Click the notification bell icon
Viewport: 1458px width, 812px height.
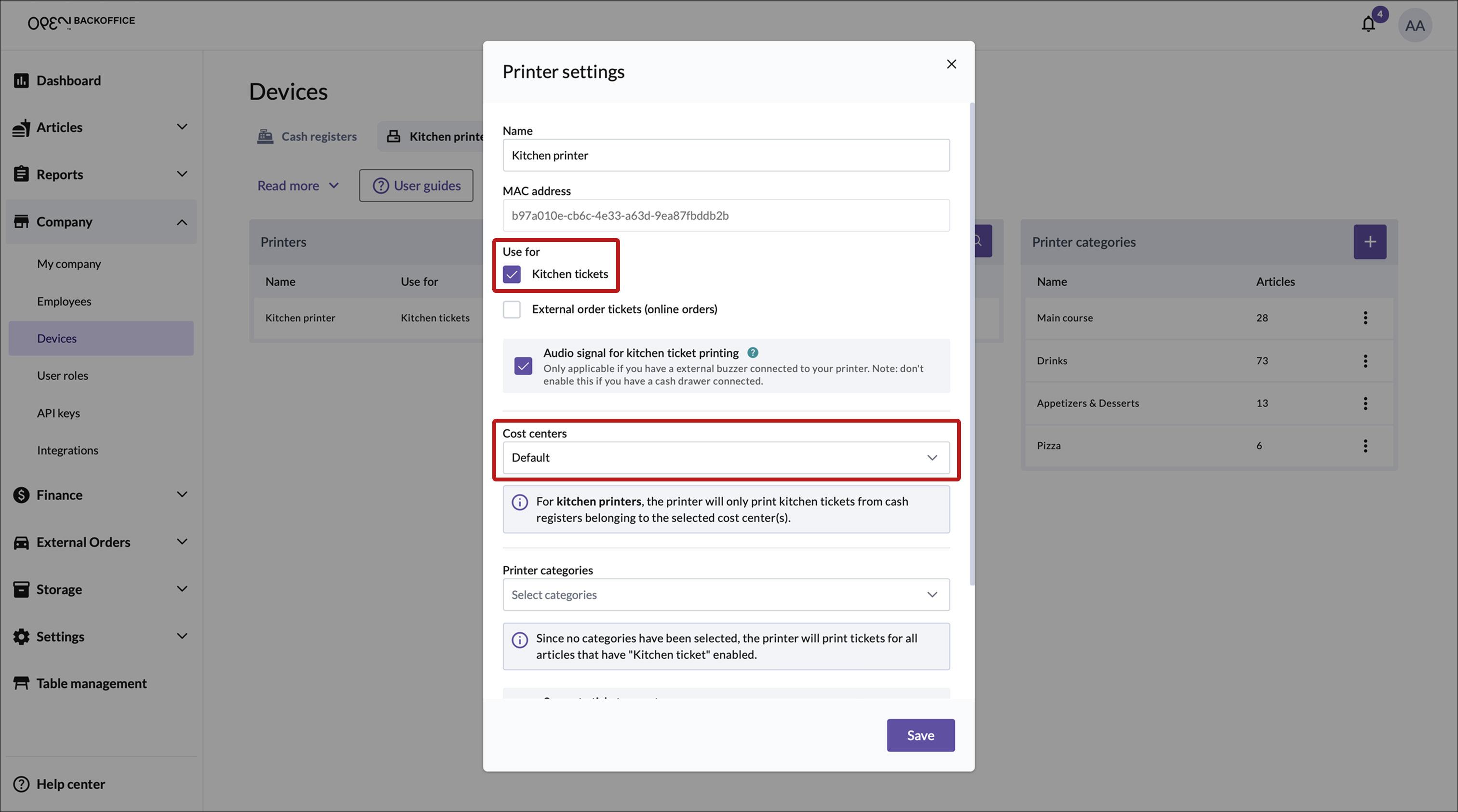coord(1368,24)
